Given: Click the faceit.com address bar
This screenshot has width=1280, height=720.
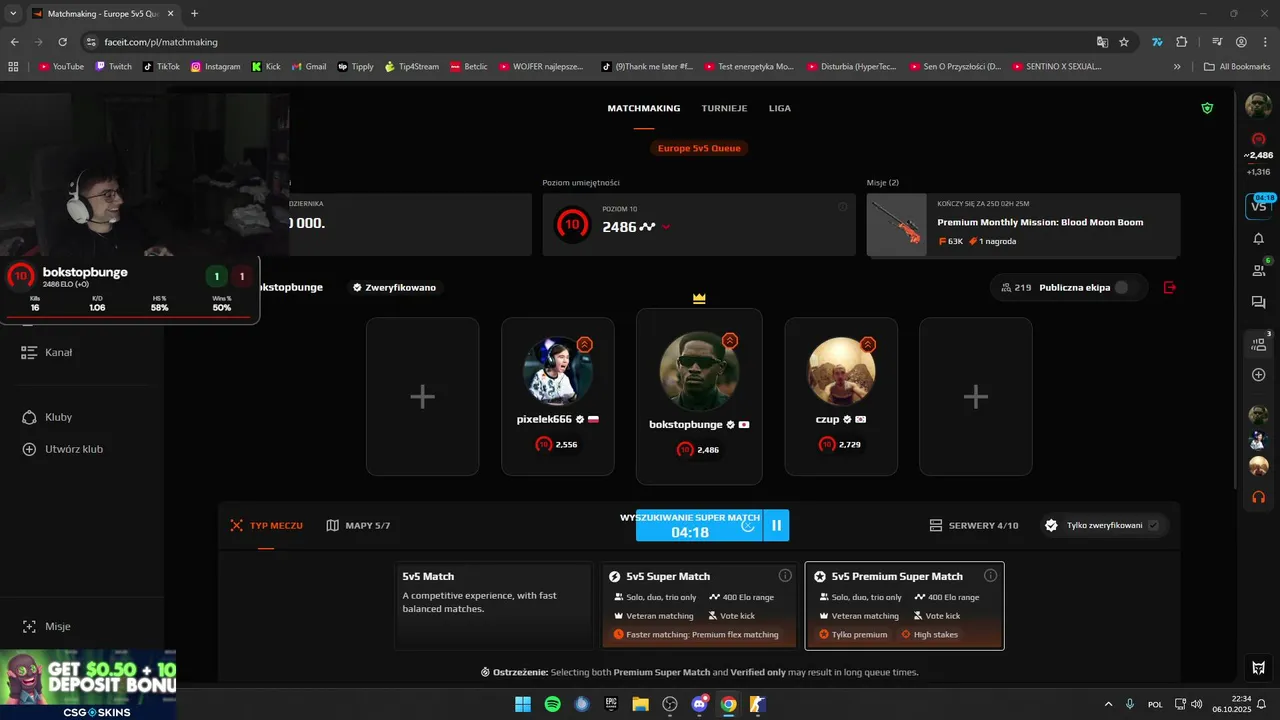Looking at the screenshot, I should tap(590, 42).
